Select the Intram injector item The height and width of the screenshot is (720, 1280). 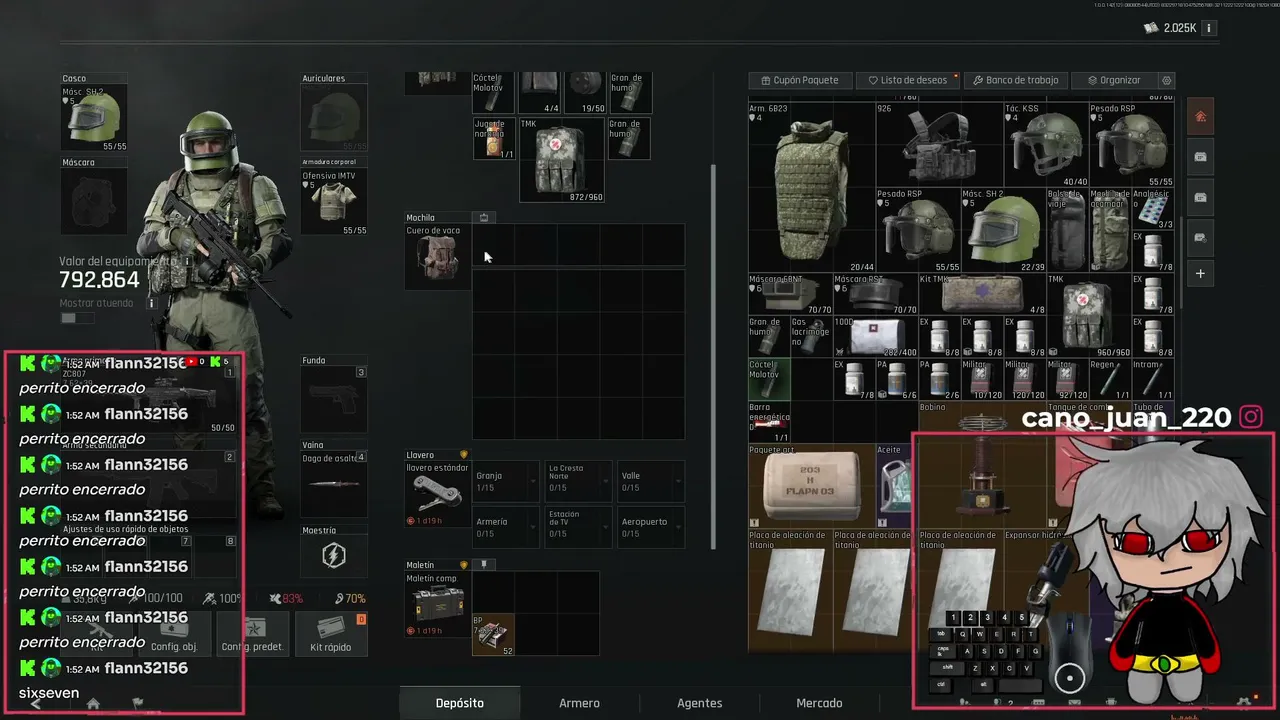[x=1152, y=380]
